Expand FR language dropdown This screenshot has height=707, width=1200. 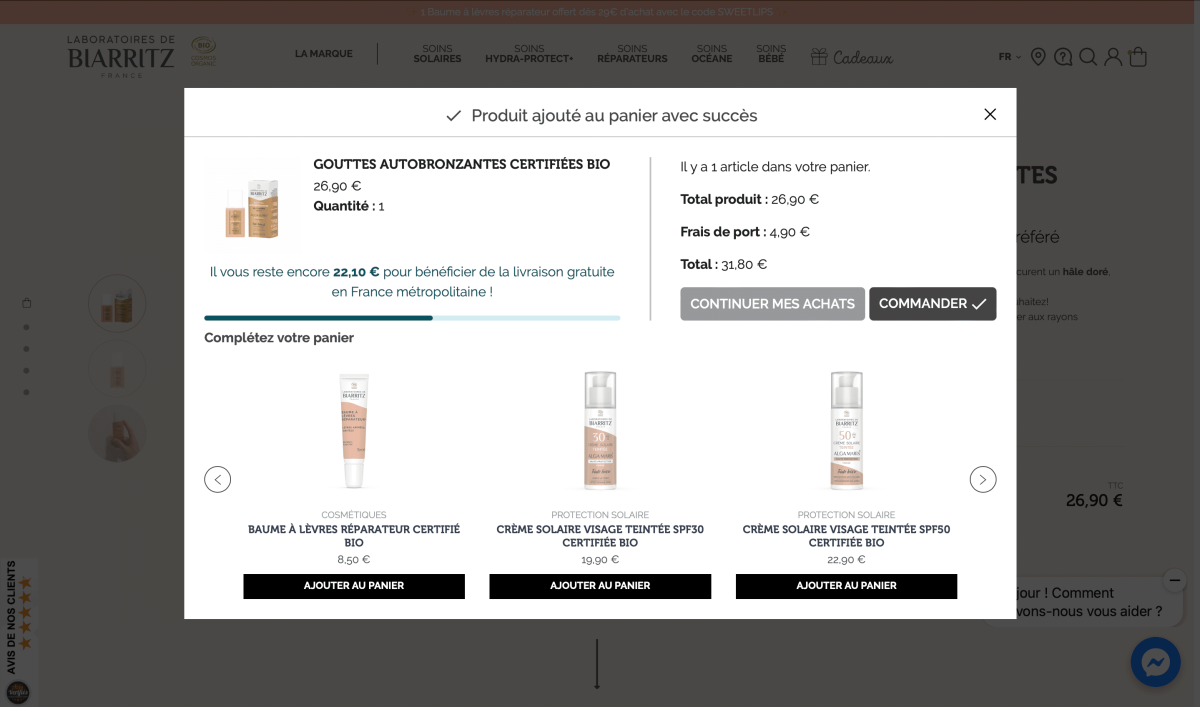(x=1010, y=57)
